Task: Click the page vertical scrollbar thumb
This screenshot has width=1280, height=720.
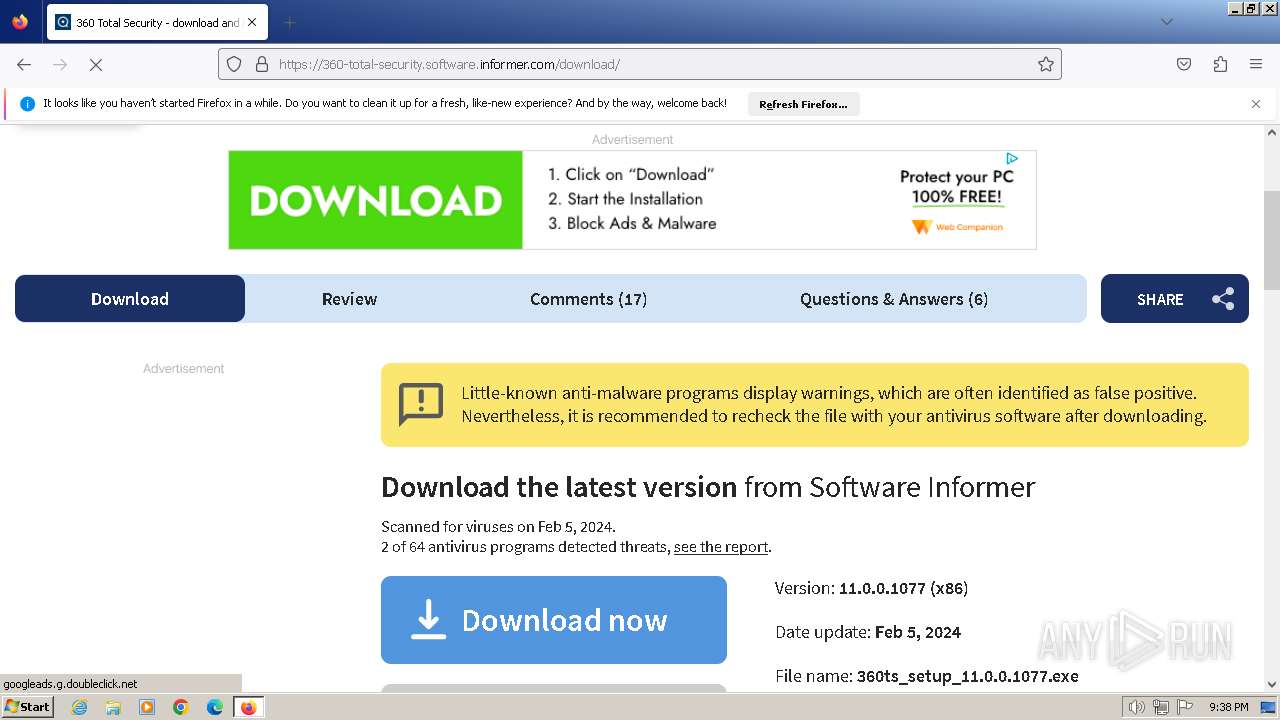Action: coord(1272,238)
